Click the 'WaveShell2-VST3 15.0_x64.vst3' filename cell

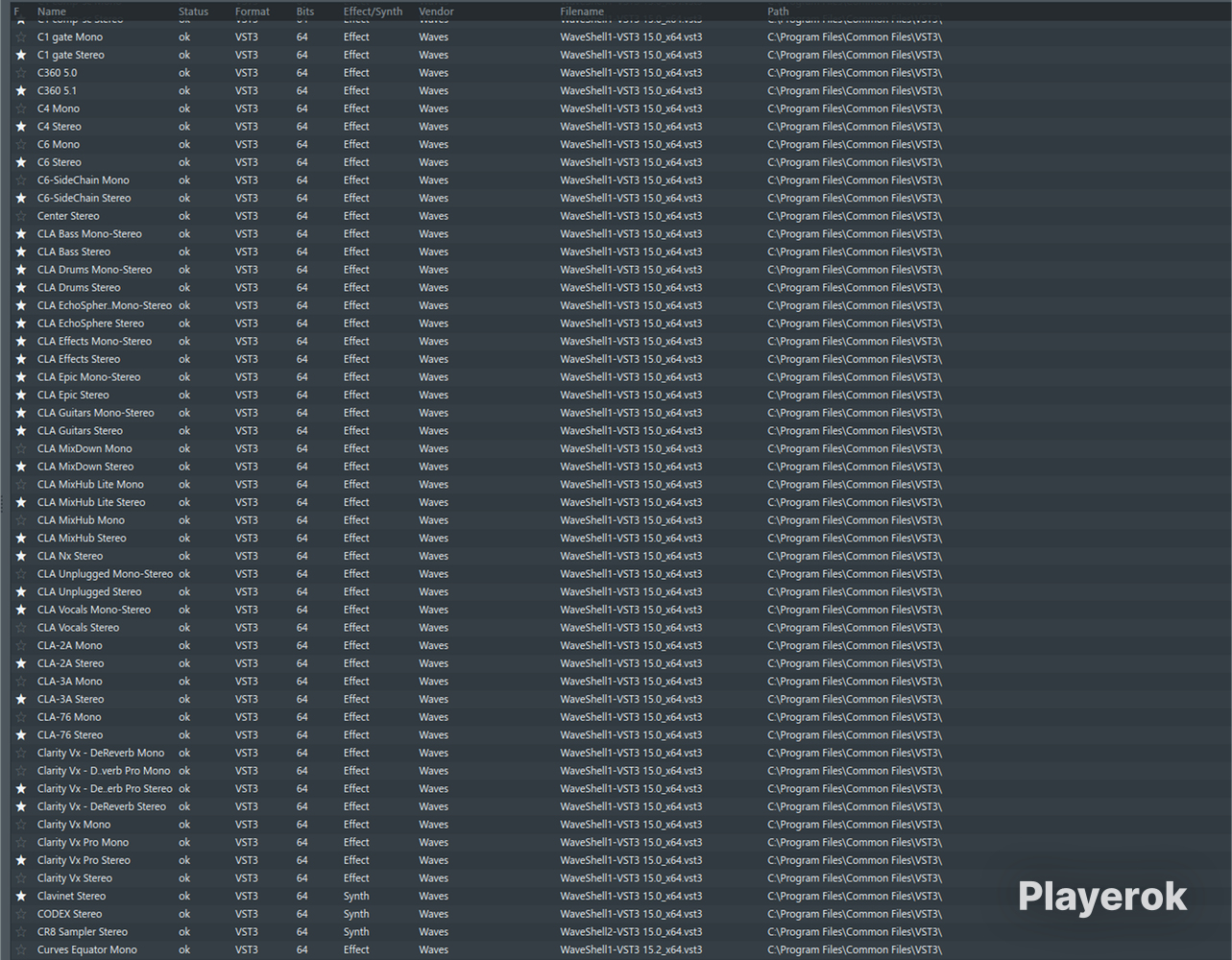click(631, 932)
